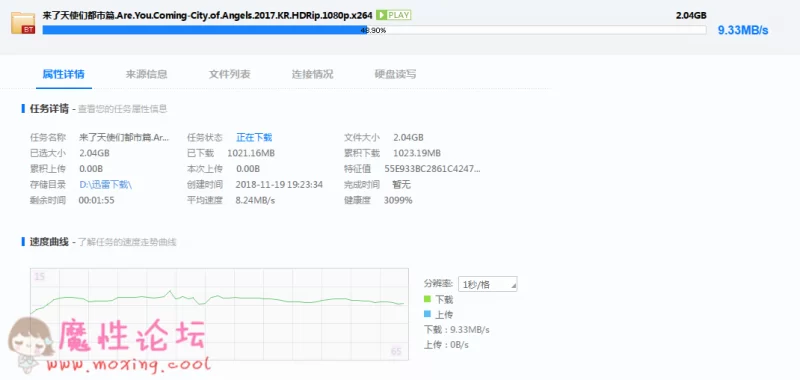The width and height of the screenshot is (800, 380).
Task: Click the 任务详情 section heading
Action: (49, 109)
